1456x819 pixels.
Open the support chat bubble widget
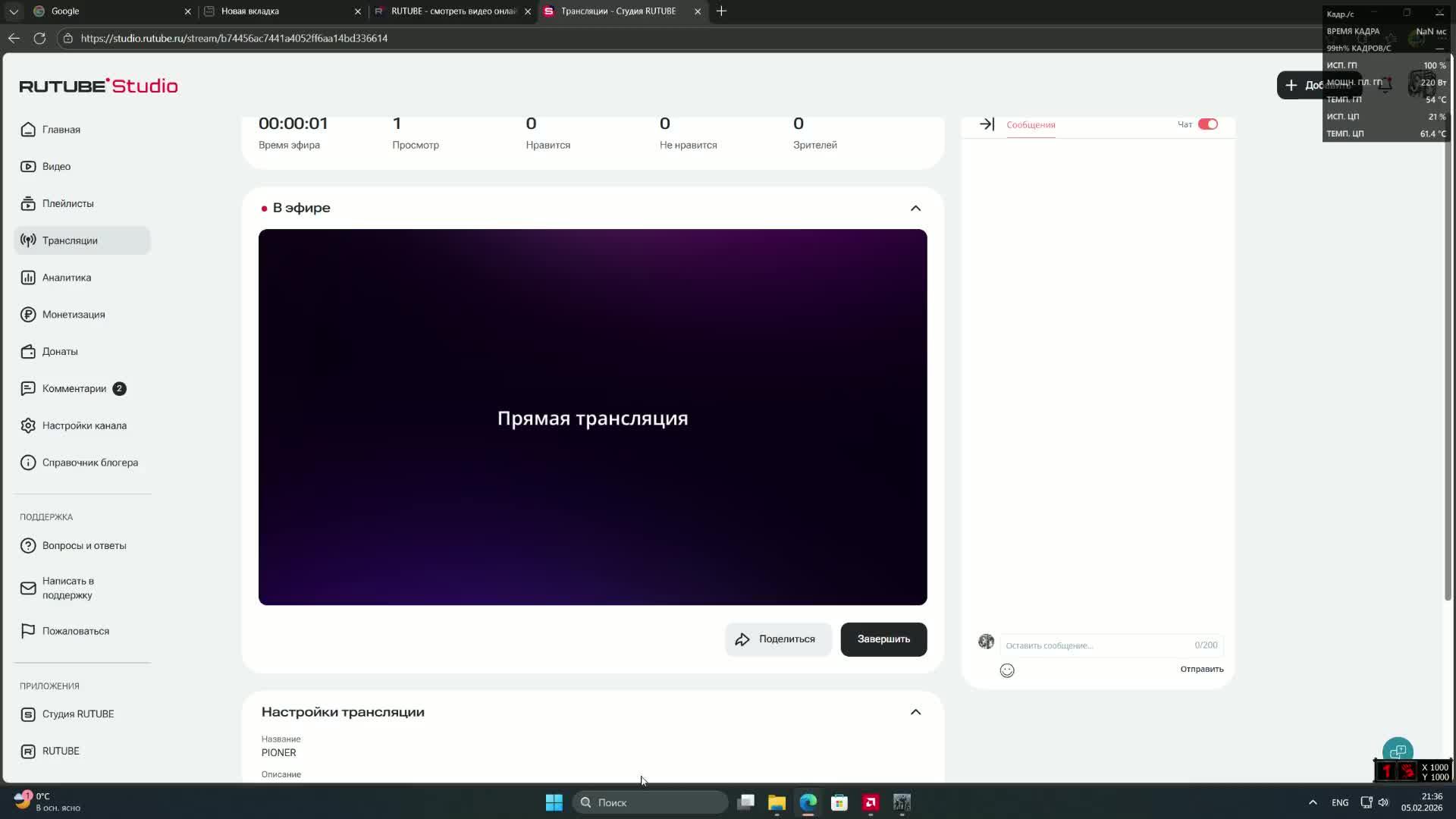tap(1398, 752)
